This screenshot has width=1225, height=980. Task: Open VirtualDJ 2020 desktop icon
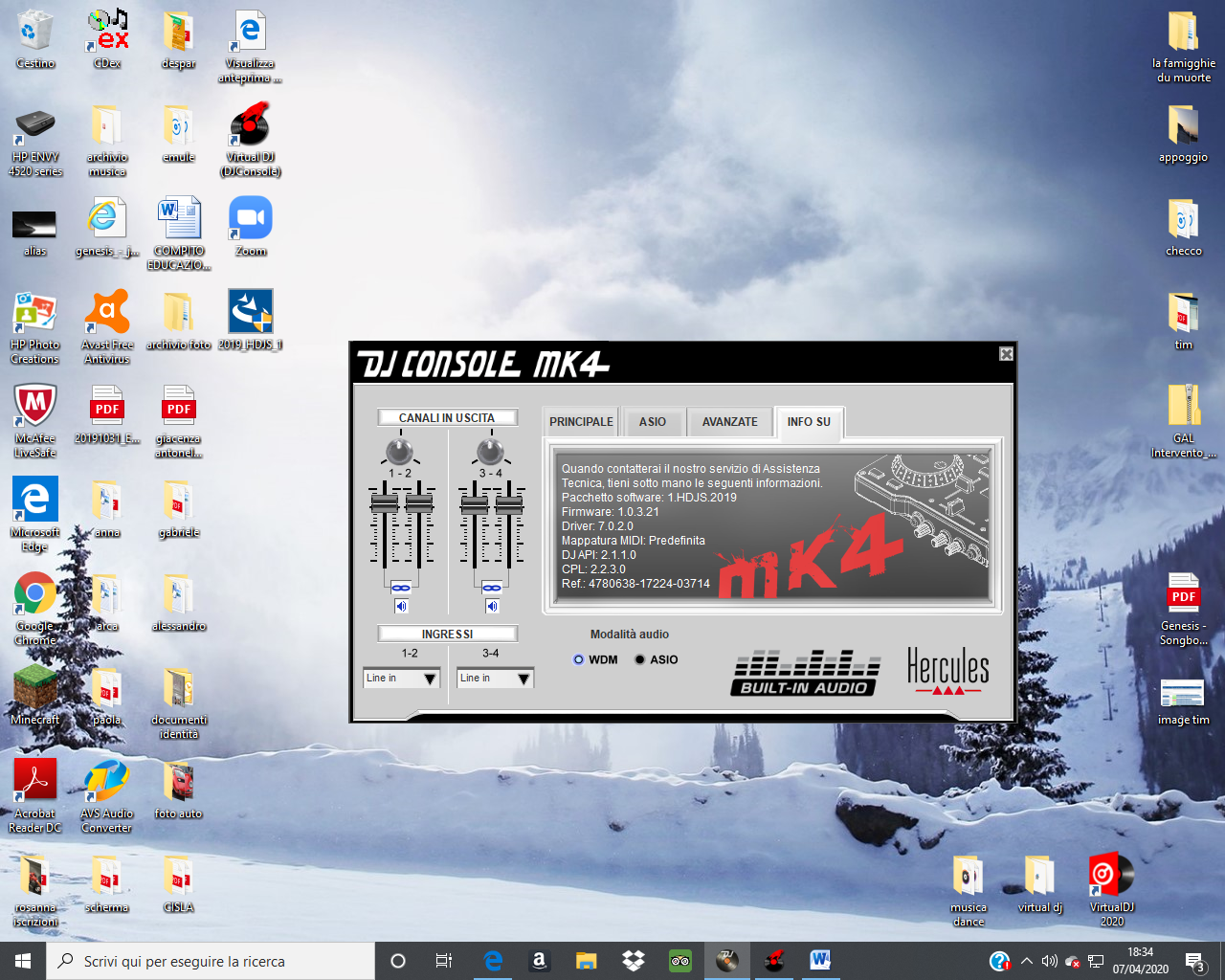(1112, 890)
